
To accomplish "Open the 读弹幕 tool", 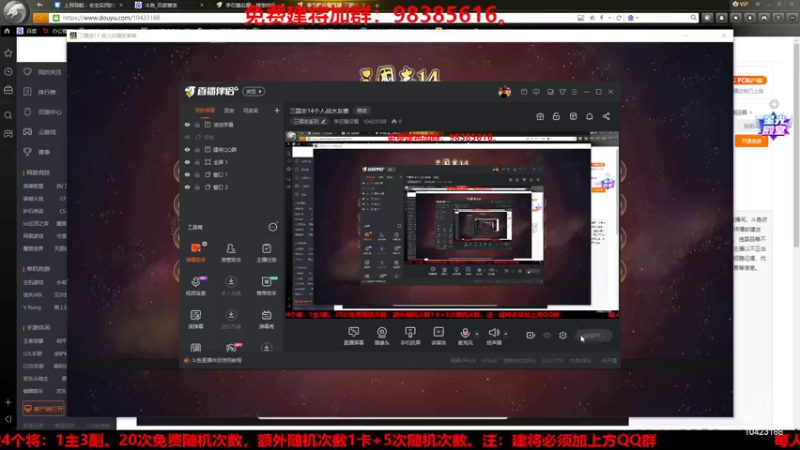I will 195,319.
